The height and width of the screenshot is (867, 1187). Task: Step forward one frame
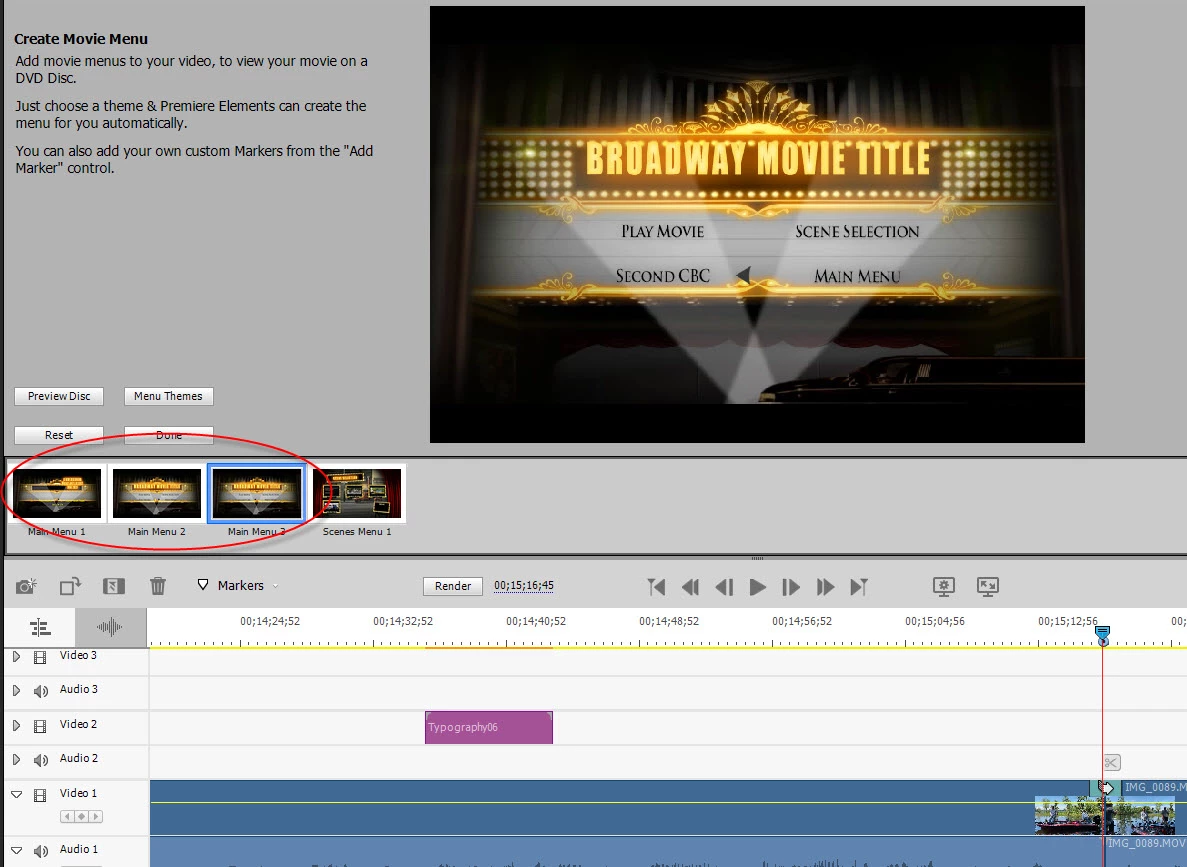point(791,587)
